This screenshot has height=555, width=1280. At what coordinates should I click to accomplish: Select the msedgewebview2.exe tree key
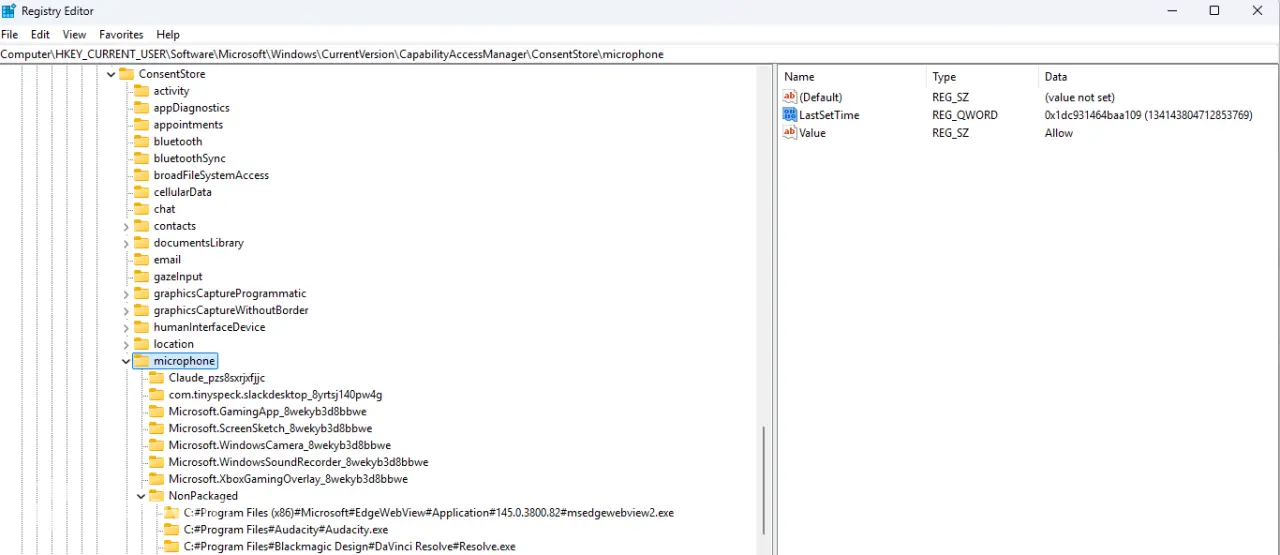tap(429, 513)
